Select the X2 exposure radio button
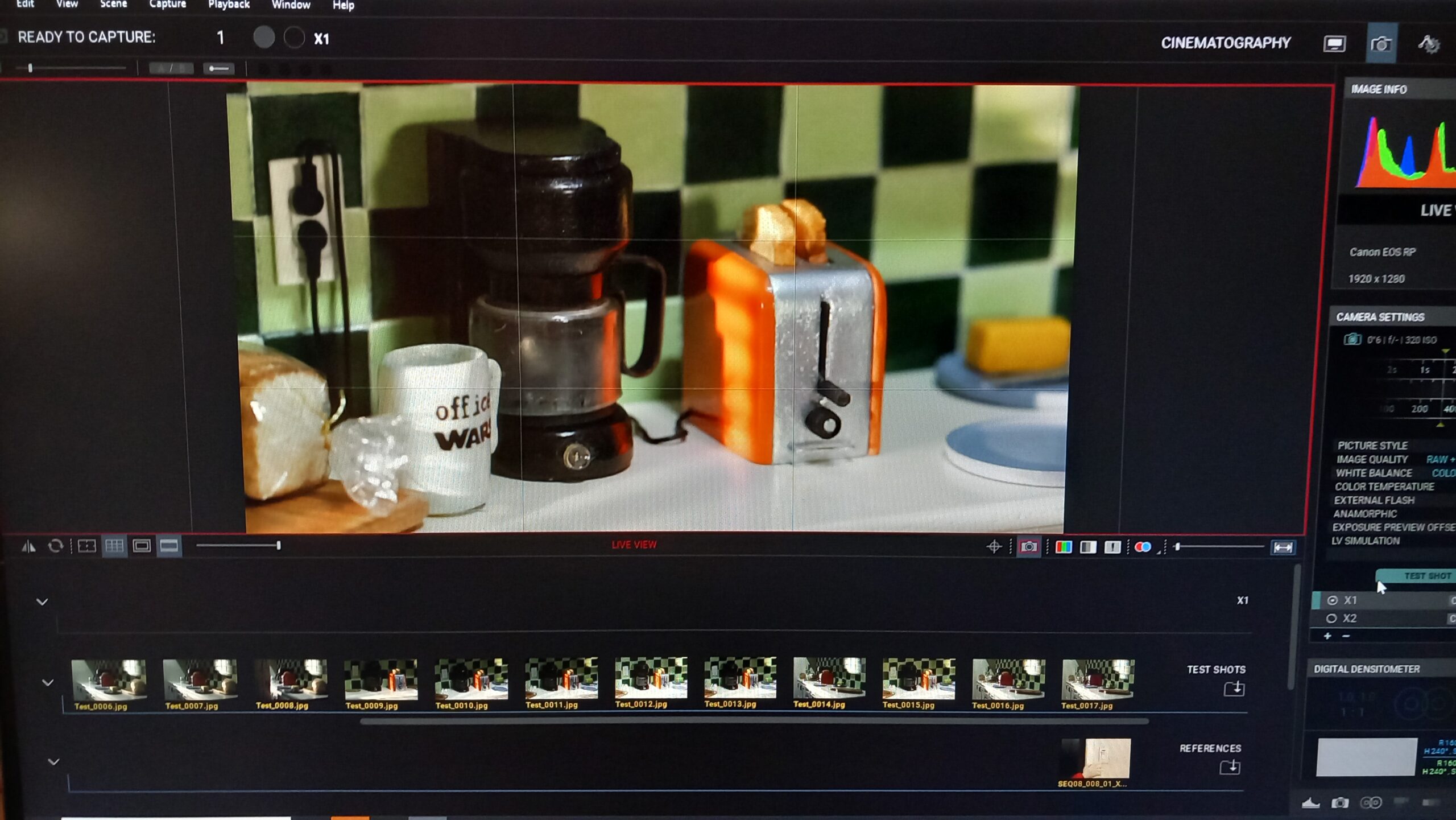 (x=1331, y=619)
